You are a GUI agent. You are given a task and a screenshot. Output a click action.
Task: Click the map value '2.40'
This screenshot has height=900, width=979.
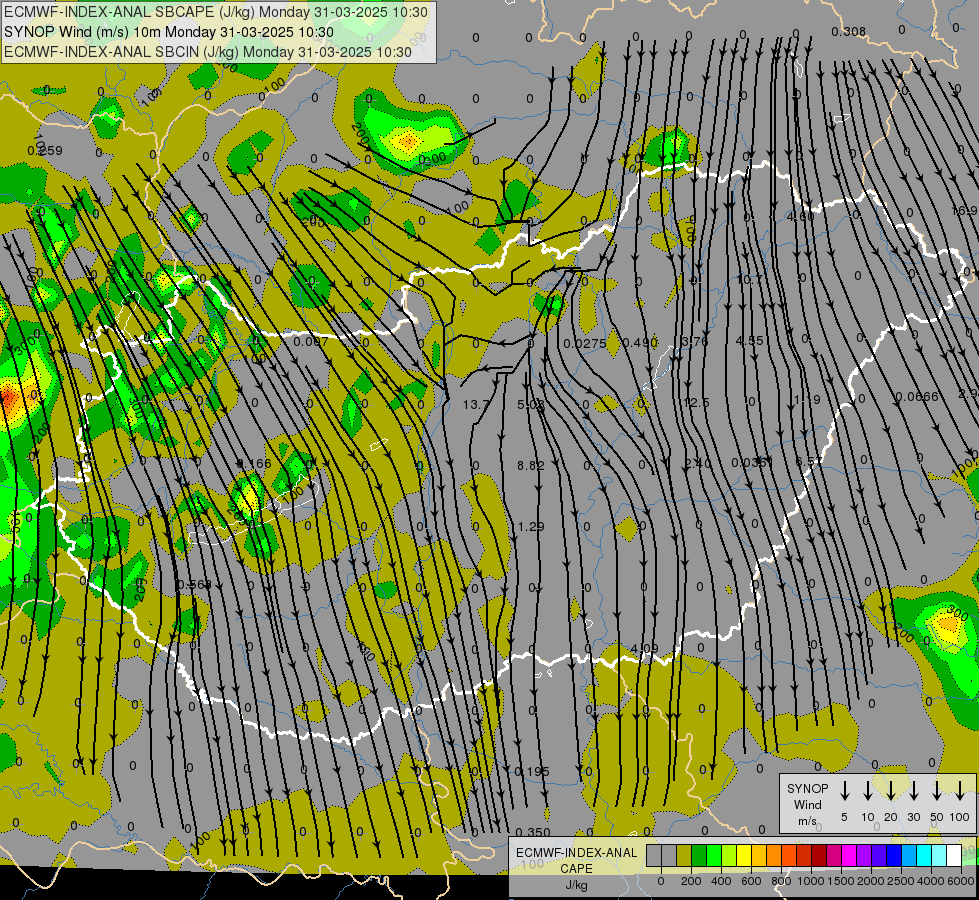698,463
